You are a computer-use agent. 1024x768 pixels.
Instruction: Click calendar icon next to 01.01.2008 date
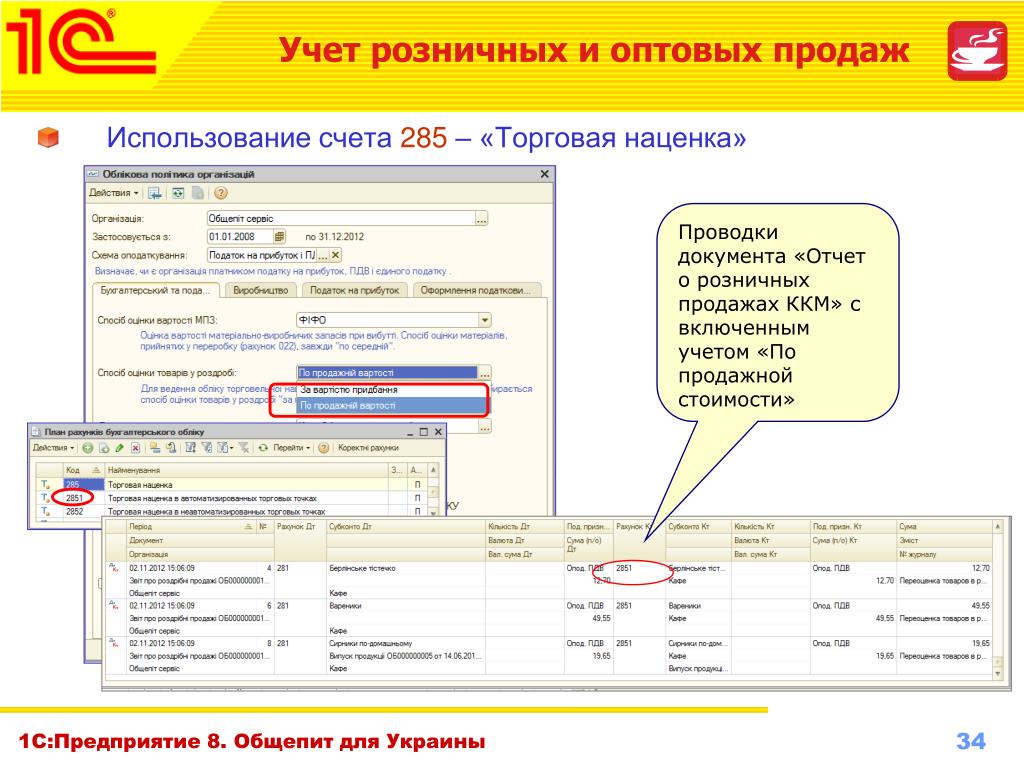[x=280, y=237]
